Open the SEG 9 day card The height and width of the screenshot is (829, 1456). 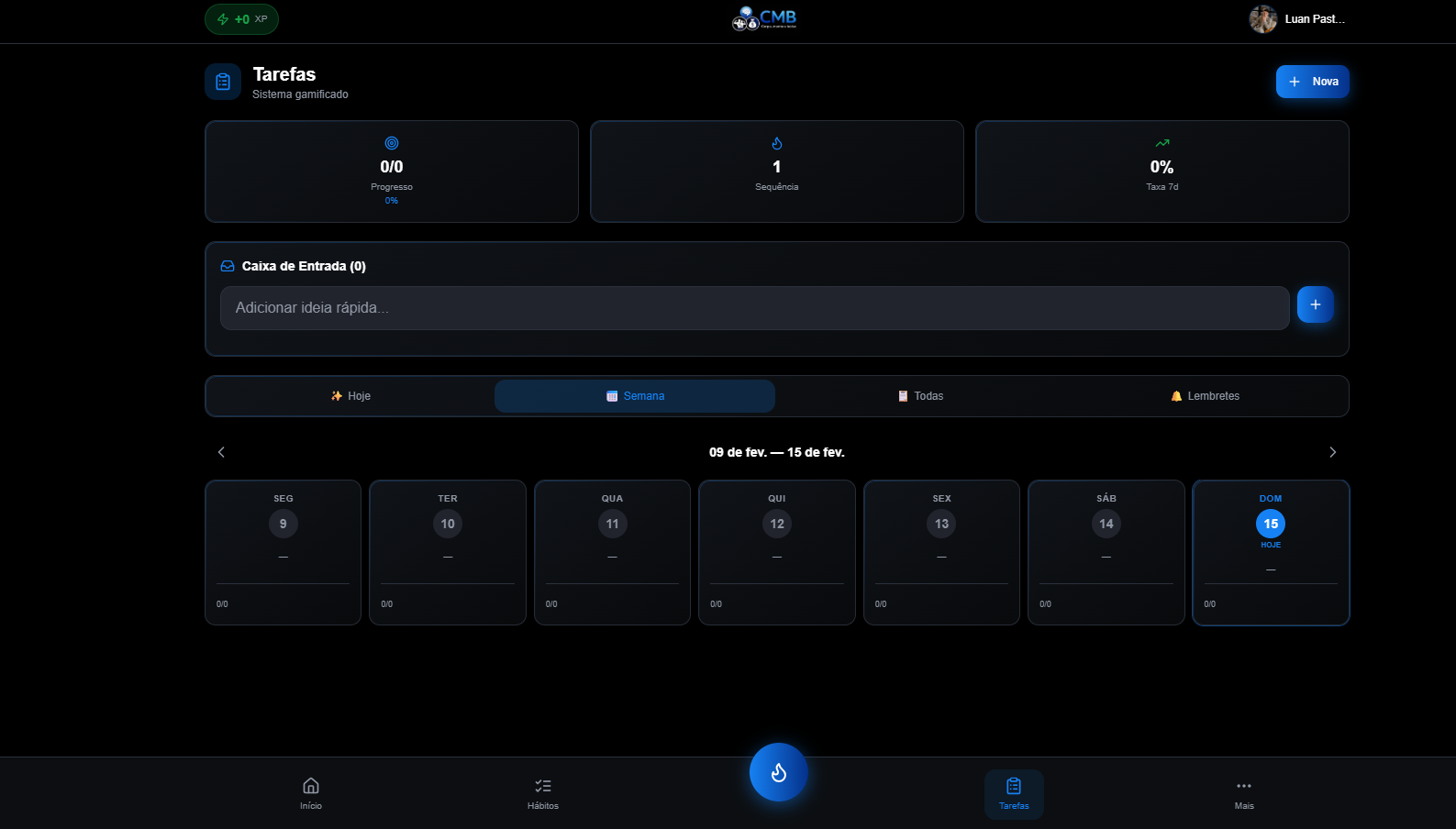[283, 552]
